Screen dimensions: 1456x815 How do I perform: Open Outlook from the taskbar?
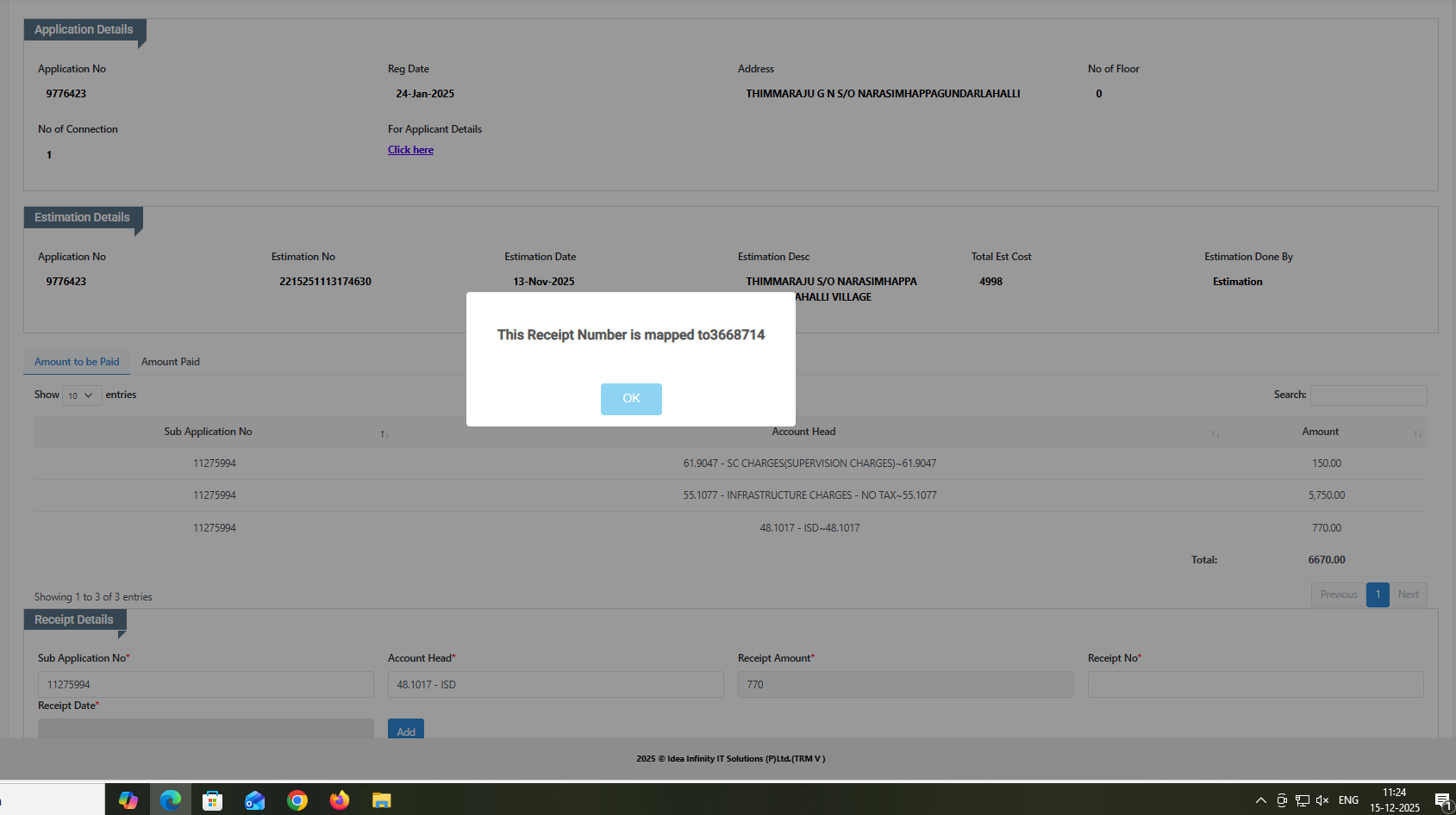(254, 800)
